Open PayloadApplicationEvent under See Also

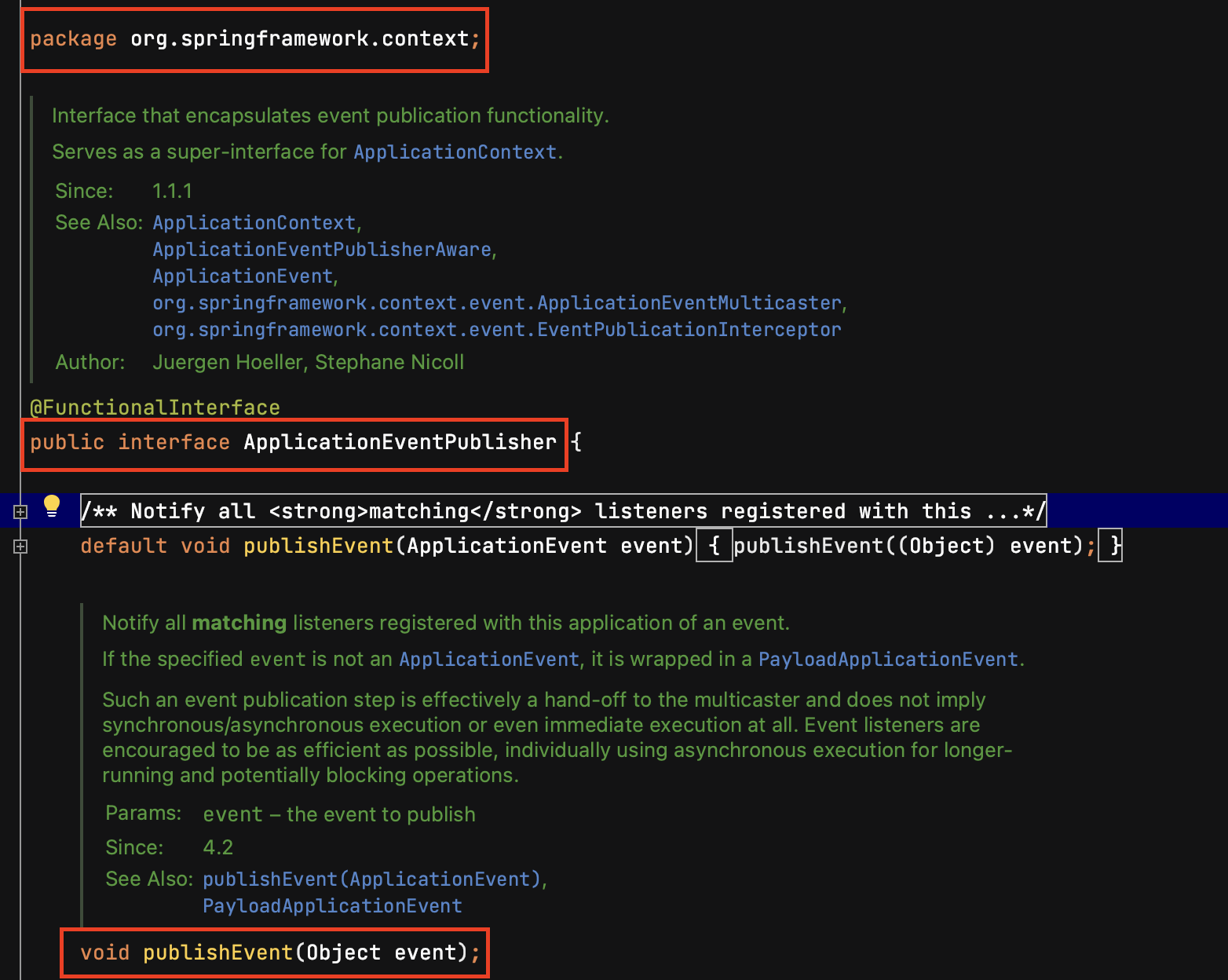click(x=332, y=905)
